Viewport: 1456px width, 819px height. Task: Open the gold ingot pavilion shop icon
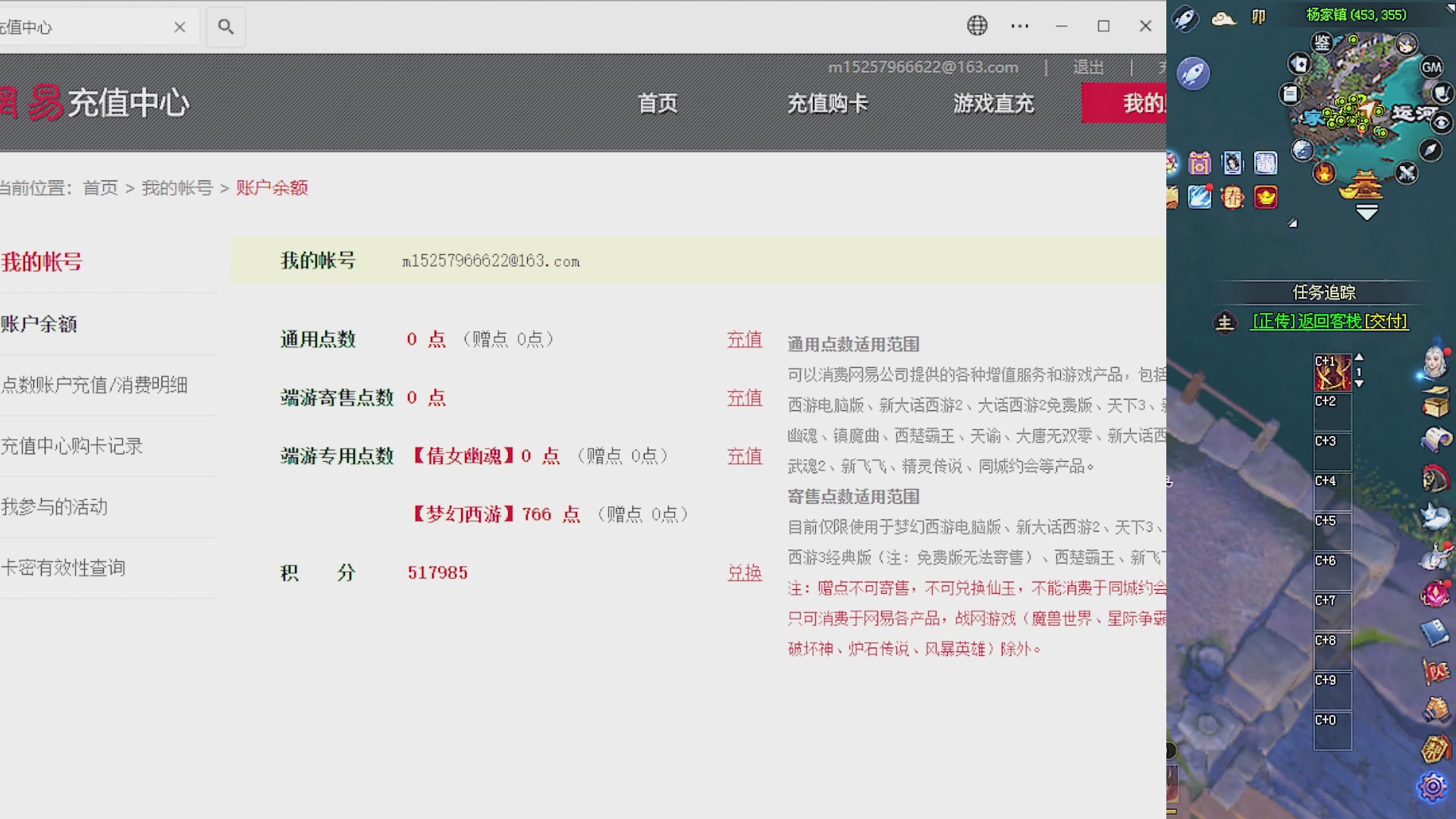1363,186
